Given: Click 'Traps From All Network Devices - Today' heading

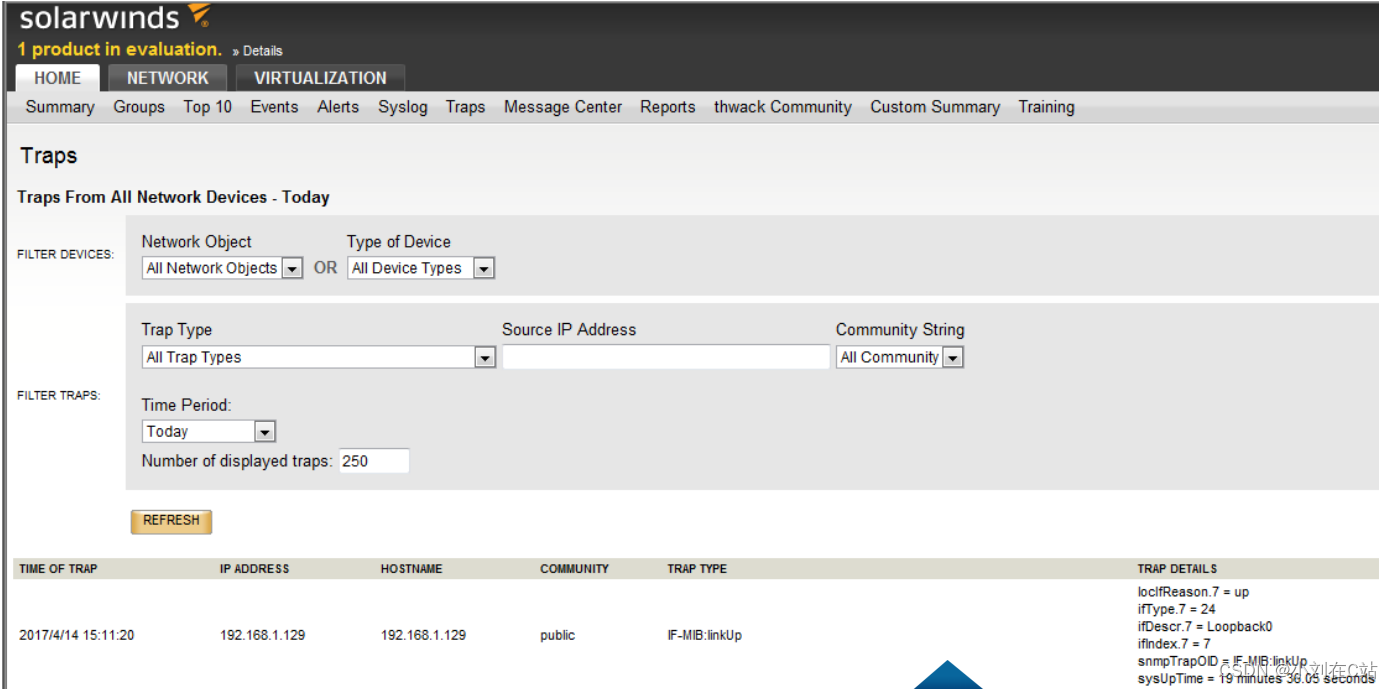Looking at the screenshot, I should coord(173,197).
